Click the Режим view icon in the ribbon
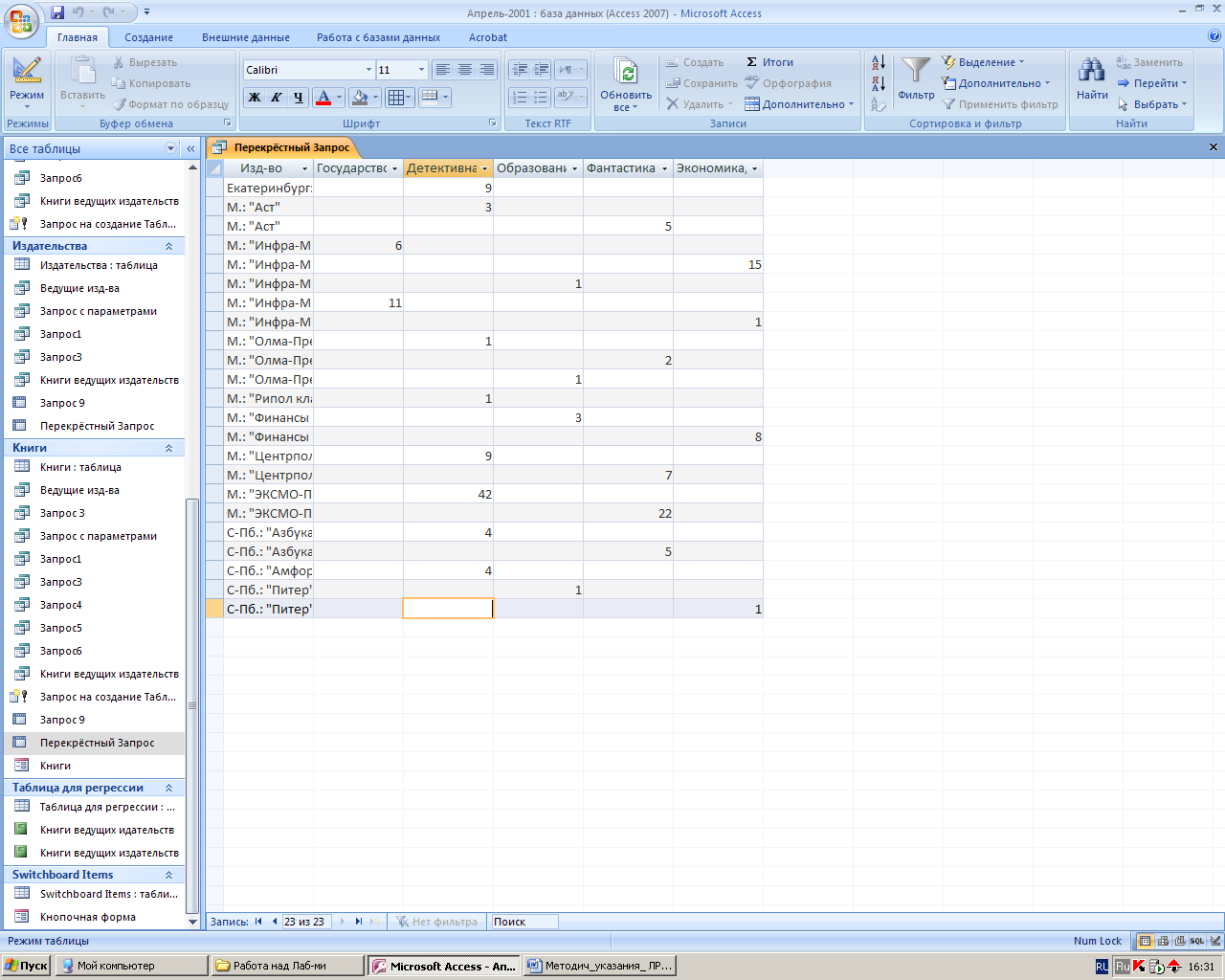The width and height of the screenshot is (1225, 980). (27, 72)
